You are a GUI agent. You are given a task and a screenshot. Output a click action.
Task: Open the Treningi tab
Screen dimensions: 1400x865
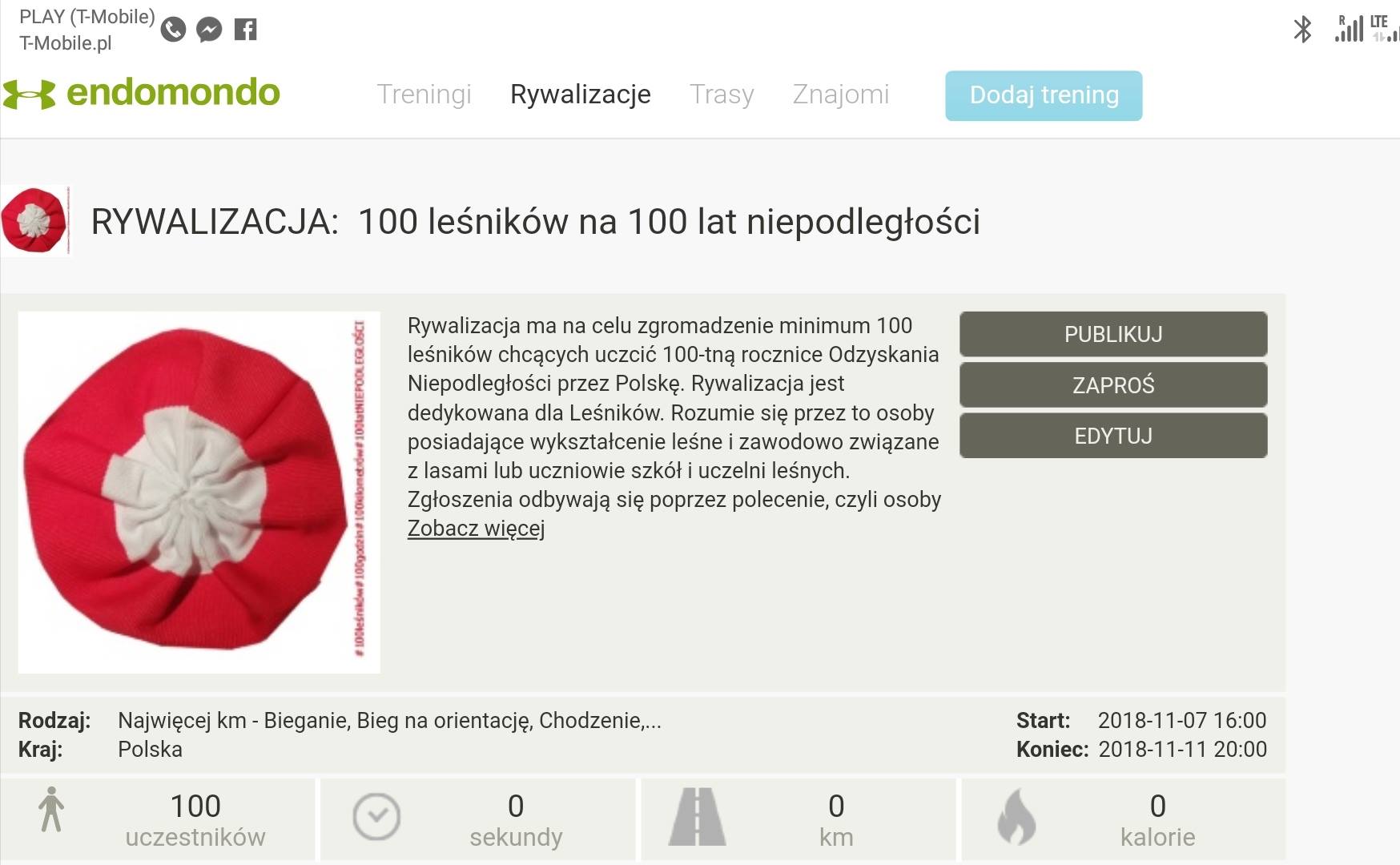point(424,95)
